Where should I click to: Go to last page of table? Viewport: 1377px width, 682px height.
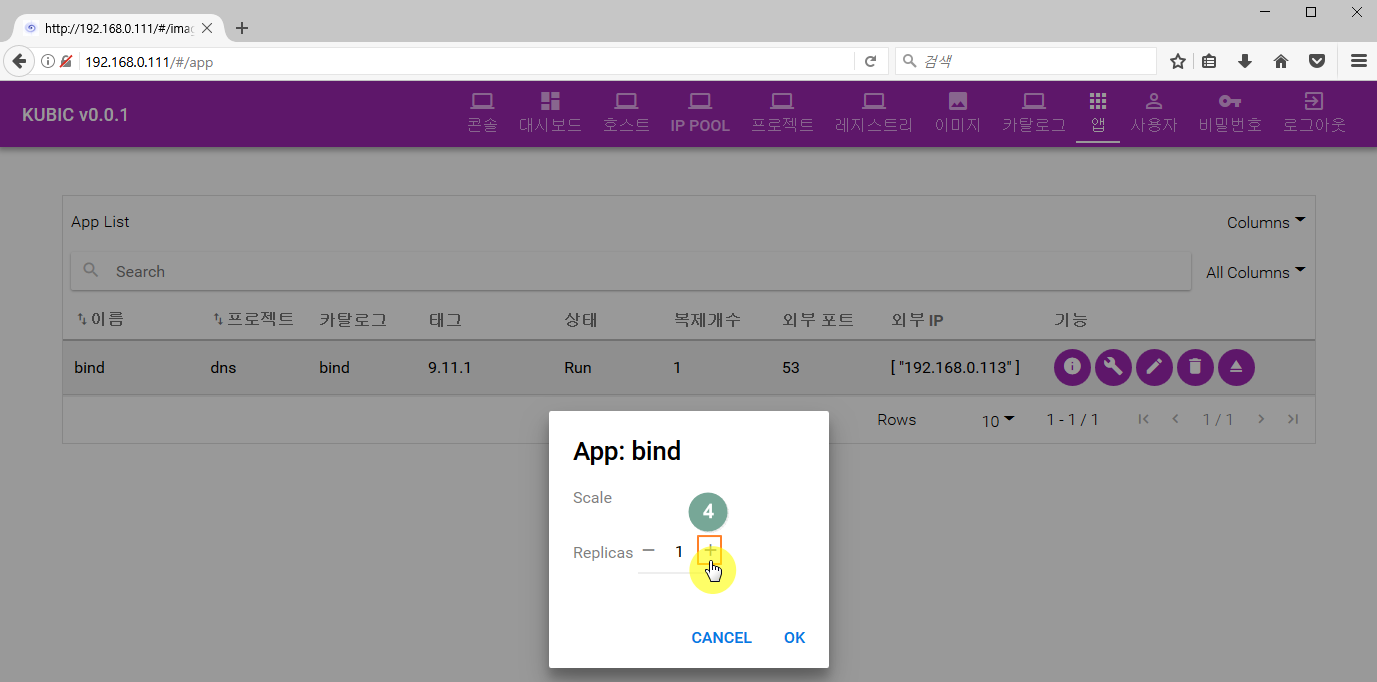[x=1293, y=419]
